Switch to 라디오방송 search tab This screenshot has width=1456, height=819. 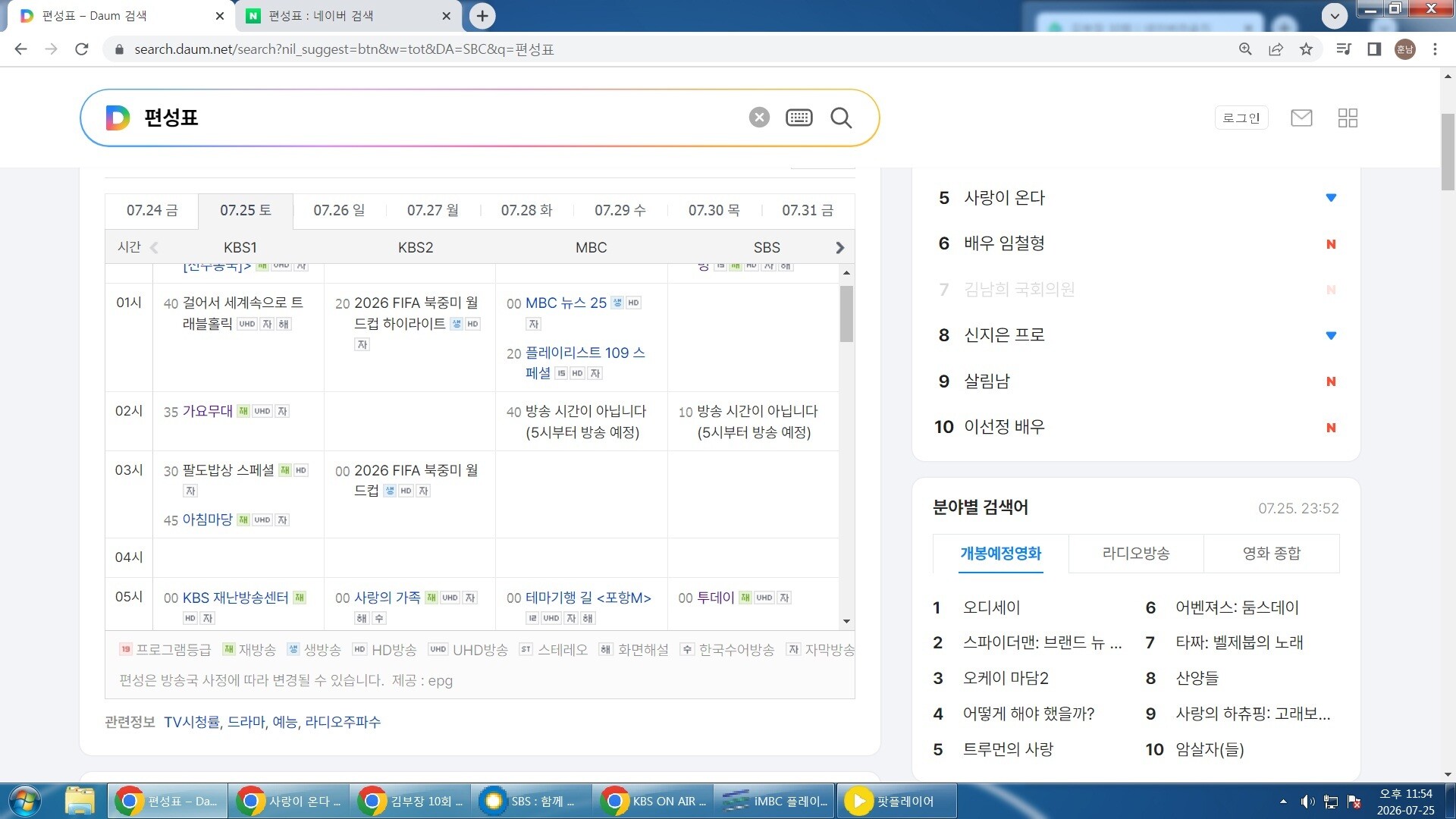[1135, 554]
